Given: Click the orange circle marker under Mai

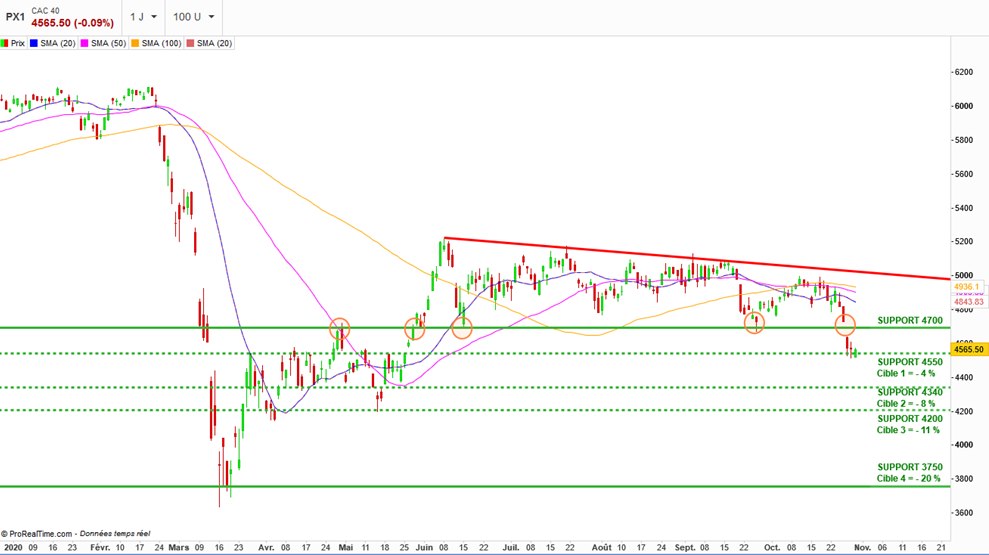Looking at the screenshot, I should coord(340,328).
